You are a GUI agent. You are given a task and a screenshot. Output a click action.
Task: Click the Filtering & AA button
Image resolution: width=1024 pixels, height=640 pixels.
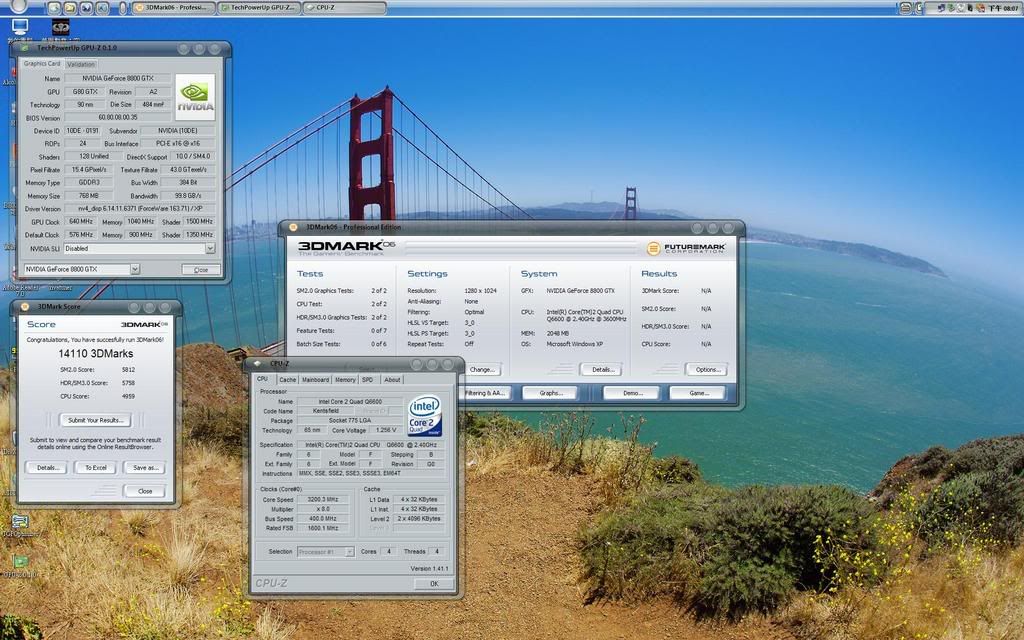click(485, 393)
